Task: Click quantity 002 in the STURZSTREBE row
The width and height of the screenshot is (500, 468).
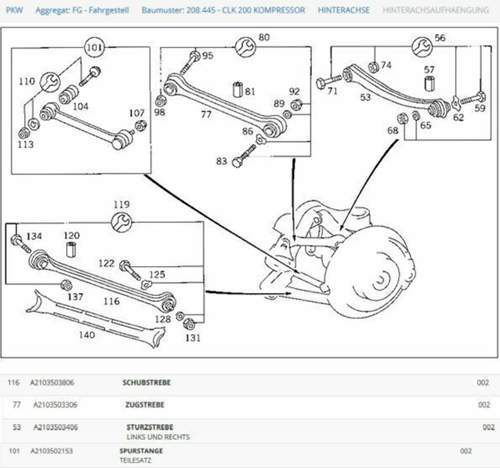Action: click(488, 427)
